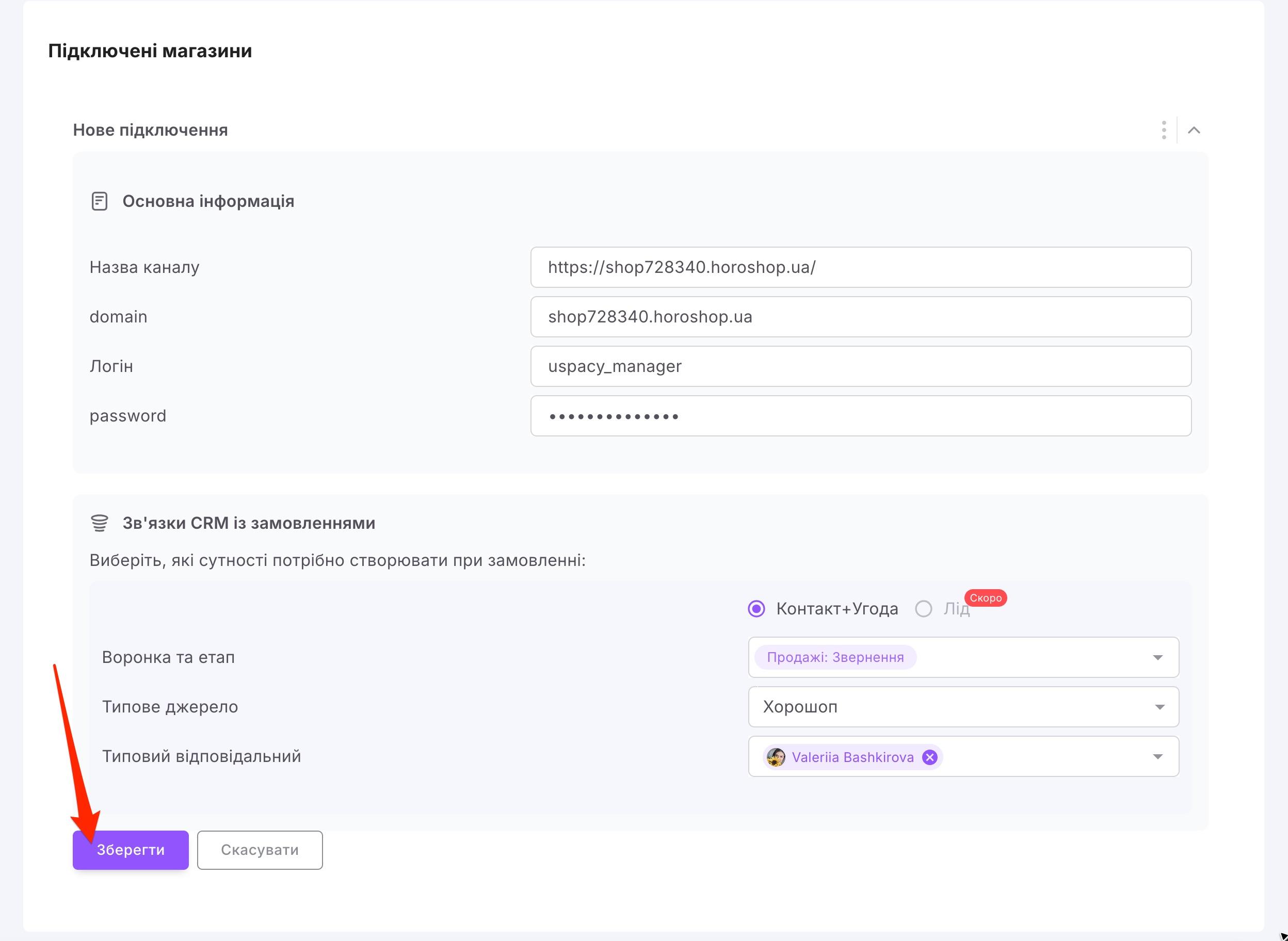
Task: Focus the Назва каналу input field
Action: pos(861,267)
